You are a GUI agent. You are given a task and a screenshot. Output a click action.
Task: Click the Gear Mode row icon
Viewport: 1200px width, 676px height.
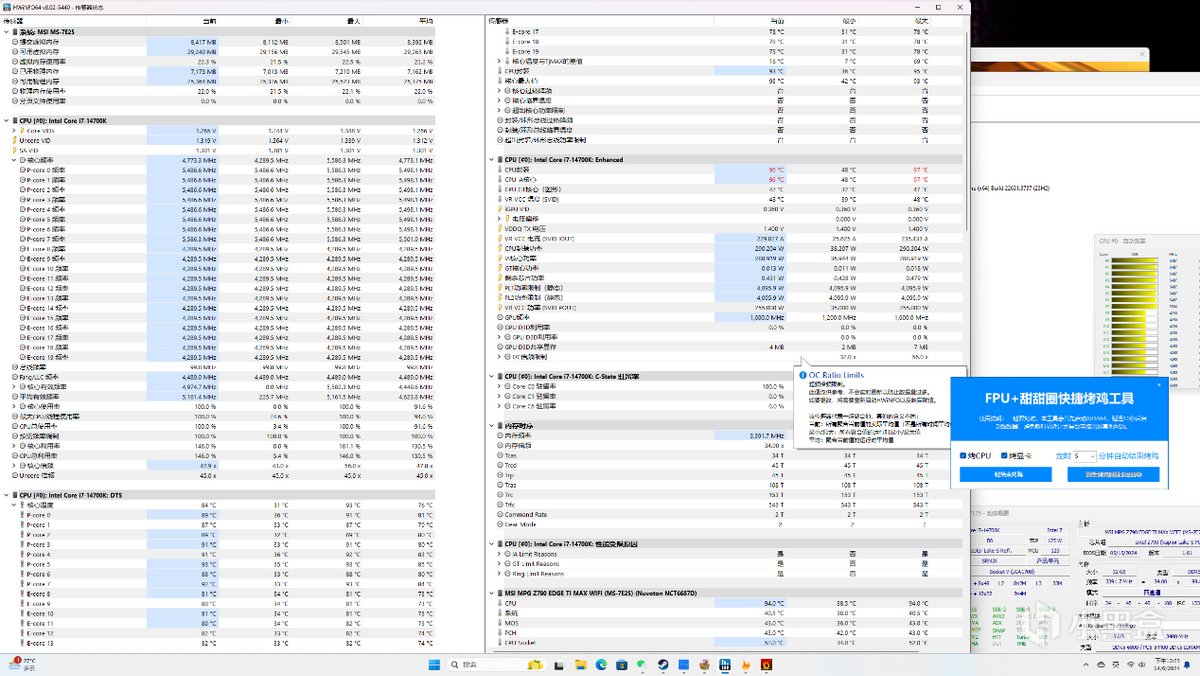pos(498,524)
